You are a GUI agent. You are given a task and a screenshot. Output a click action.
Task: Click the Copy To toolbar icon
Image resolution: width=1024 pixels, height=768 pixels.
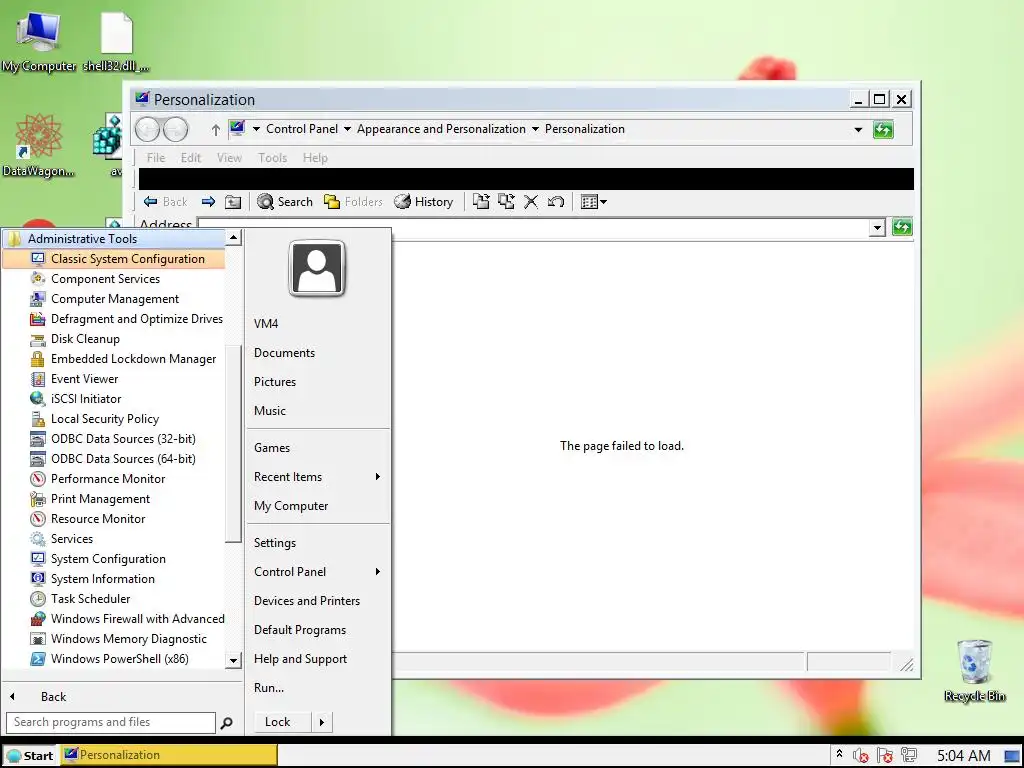[x=506, y=202]
